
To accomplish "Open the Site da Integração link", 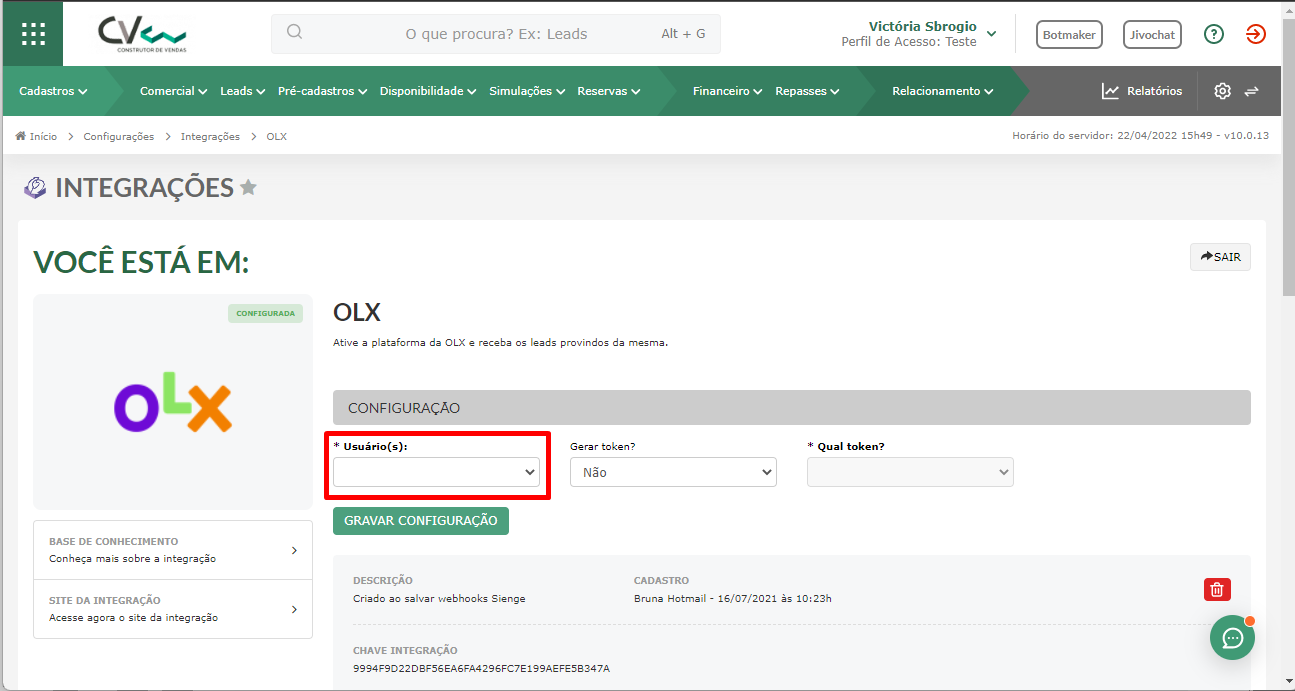I will 173,609.
